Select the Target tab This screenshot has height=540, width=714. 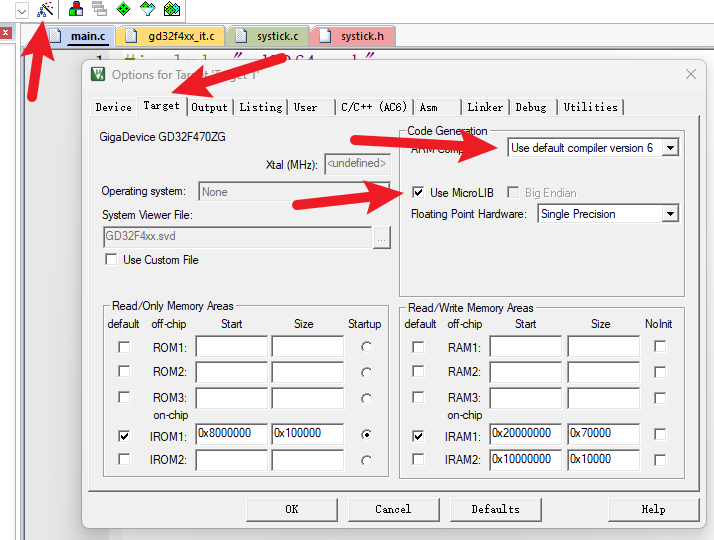coord(162,106)
